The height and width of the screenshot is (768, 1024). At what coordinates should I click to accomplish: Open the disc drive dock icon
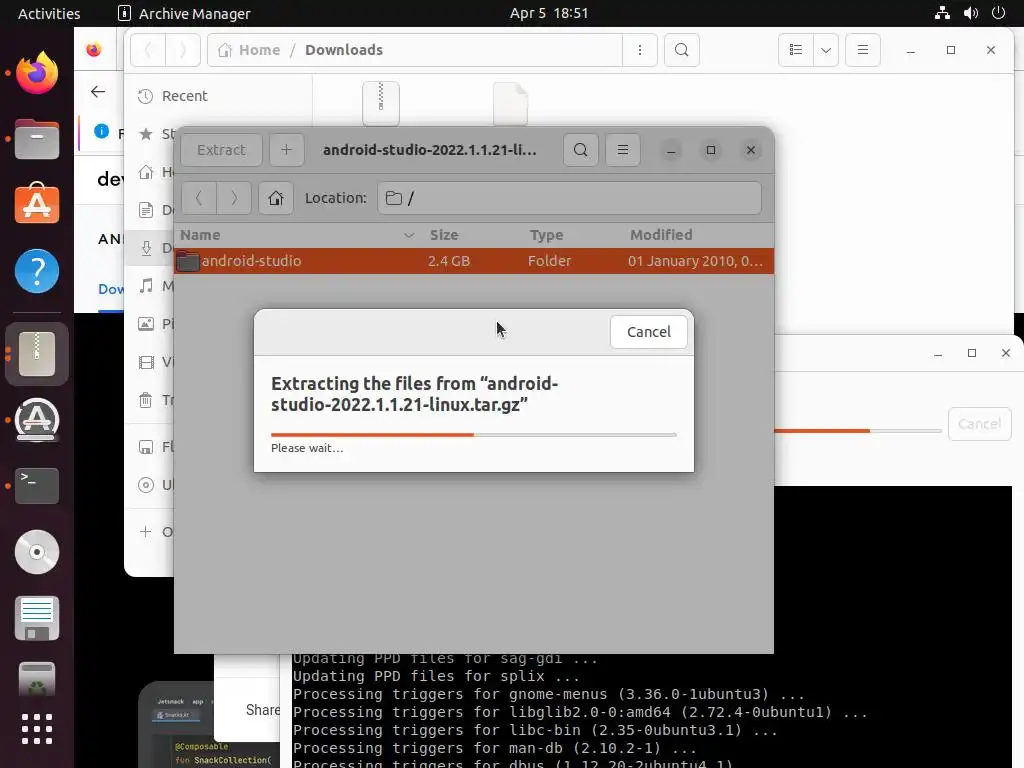point(37,552)
